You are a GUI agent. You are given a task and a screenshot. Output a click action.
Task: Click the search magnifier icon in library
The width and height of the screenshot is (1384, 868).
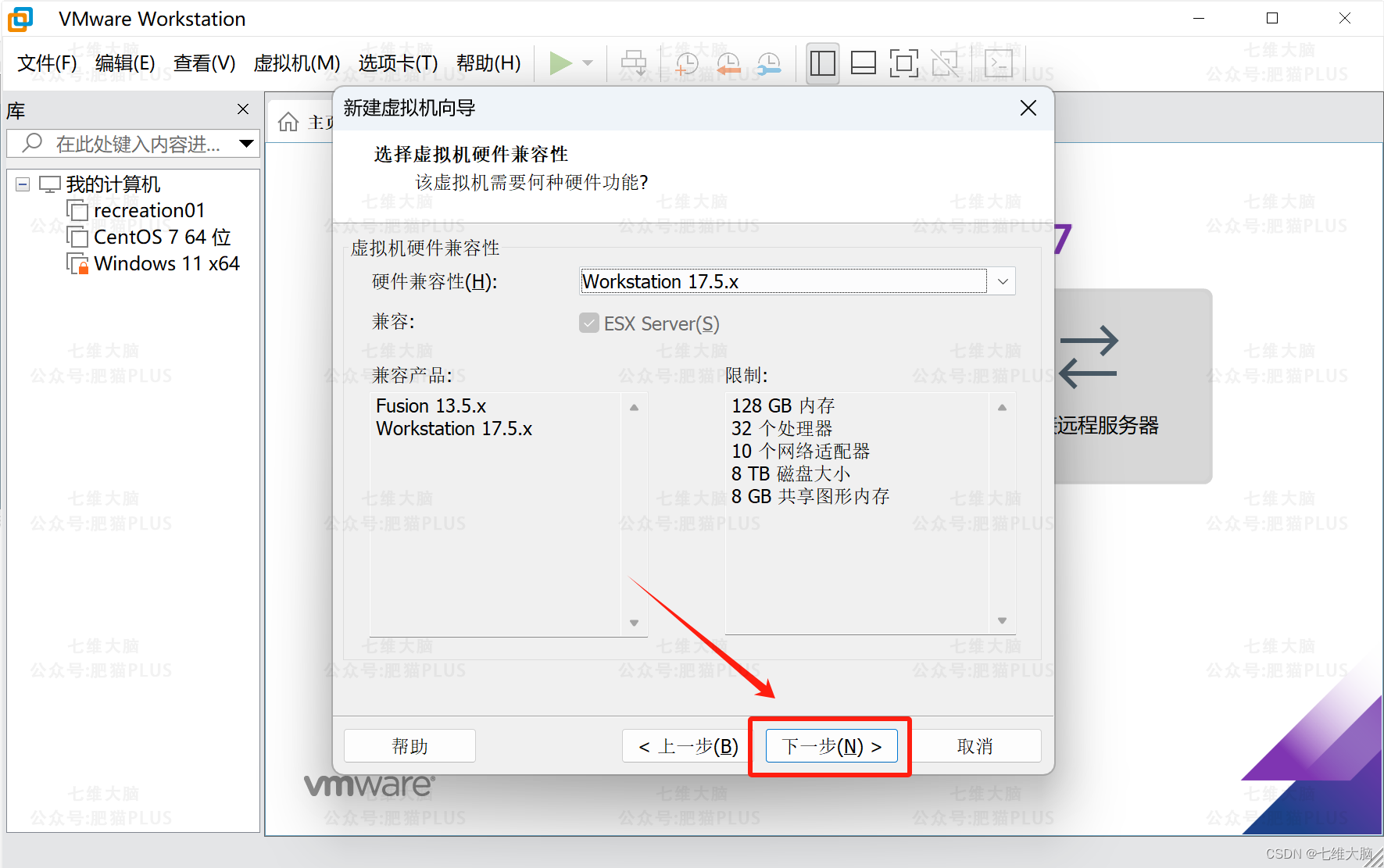32,143
